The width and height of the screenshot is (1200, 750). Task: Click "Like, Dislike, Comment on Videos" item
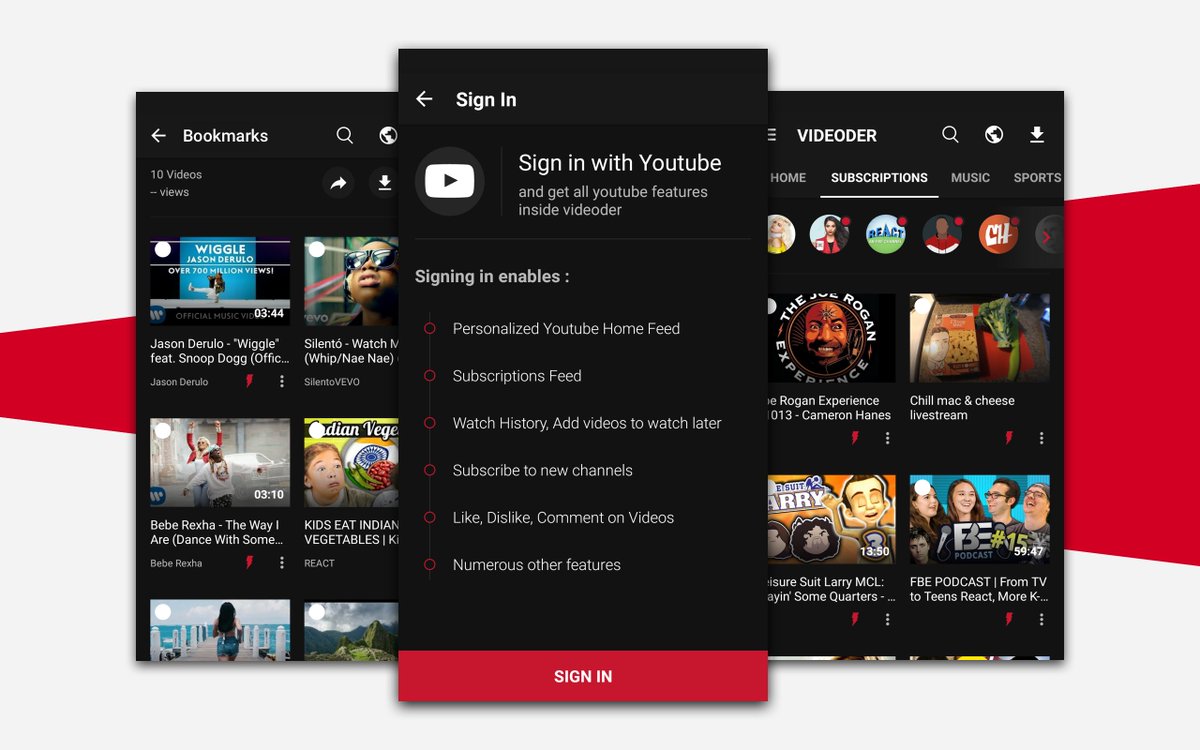563,517
